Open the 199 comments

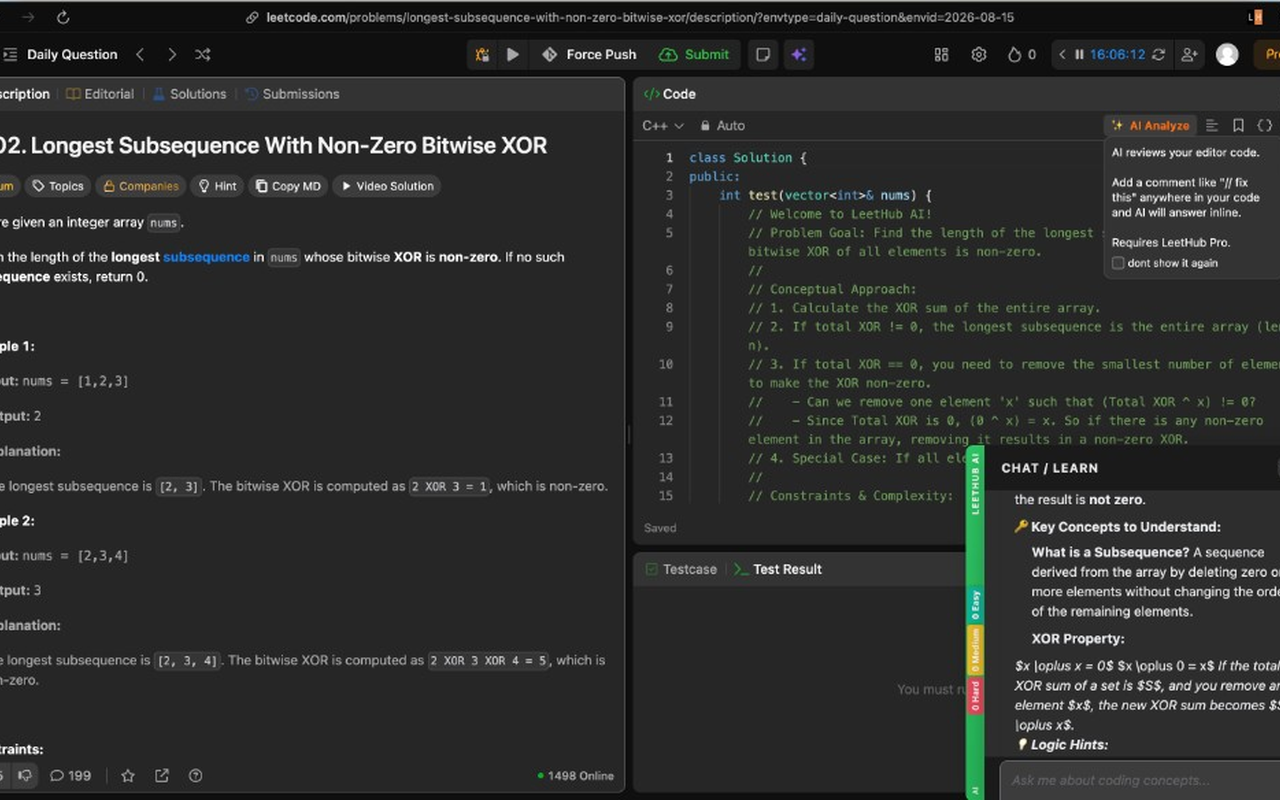coord(70,775)
